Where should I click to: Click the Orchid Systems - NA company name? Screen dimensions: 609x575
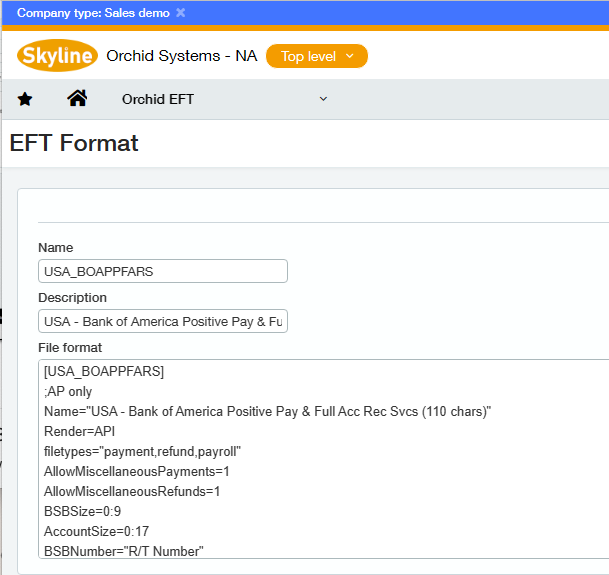coord(182,56)
